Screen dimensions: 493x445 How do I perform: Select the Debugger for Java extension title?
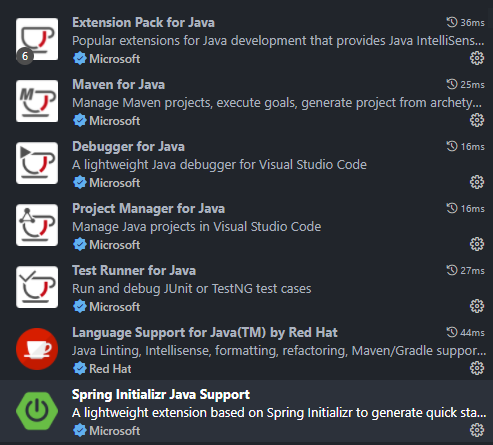pos(128,147)
